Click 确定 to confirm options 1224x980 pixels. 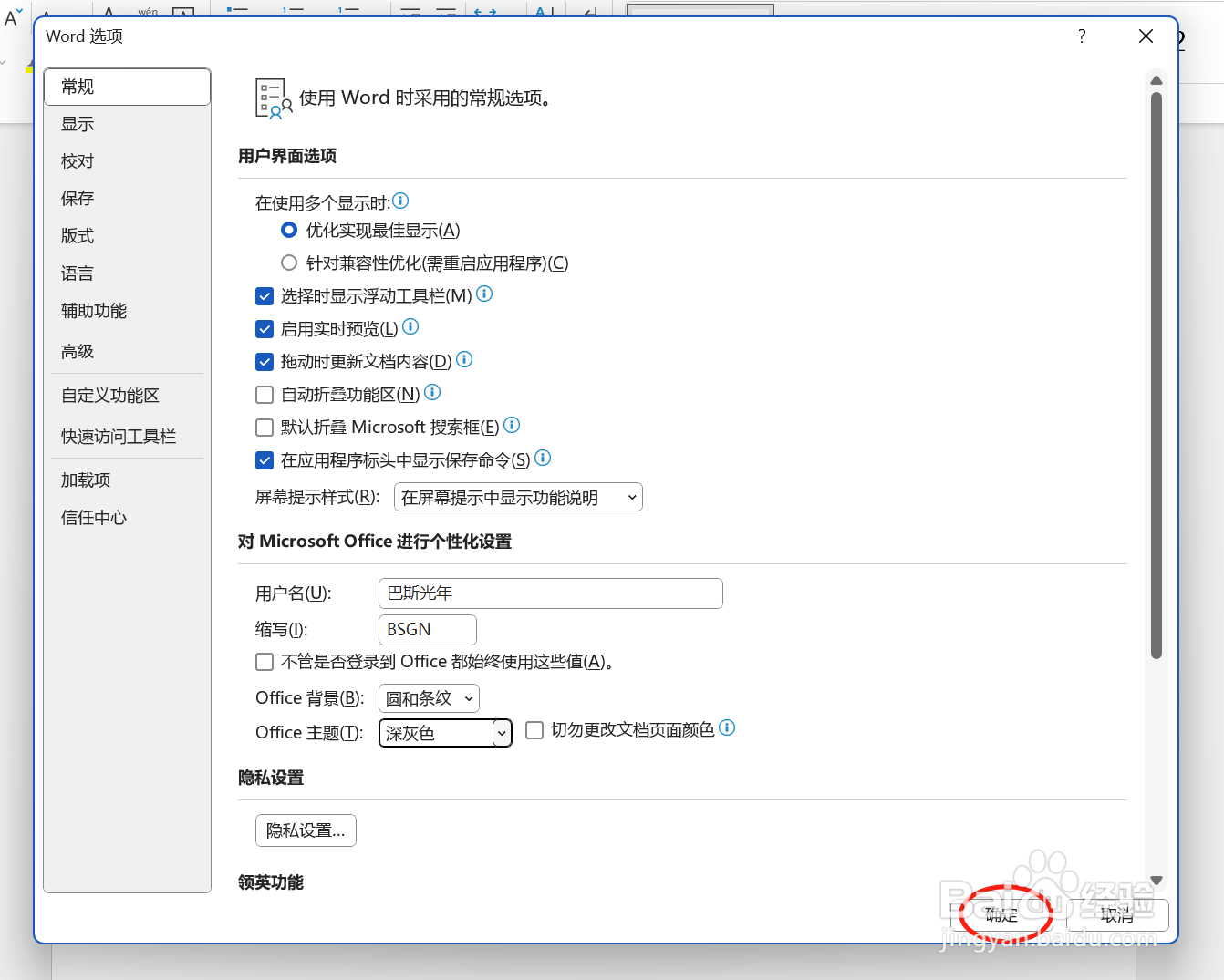1001,915
